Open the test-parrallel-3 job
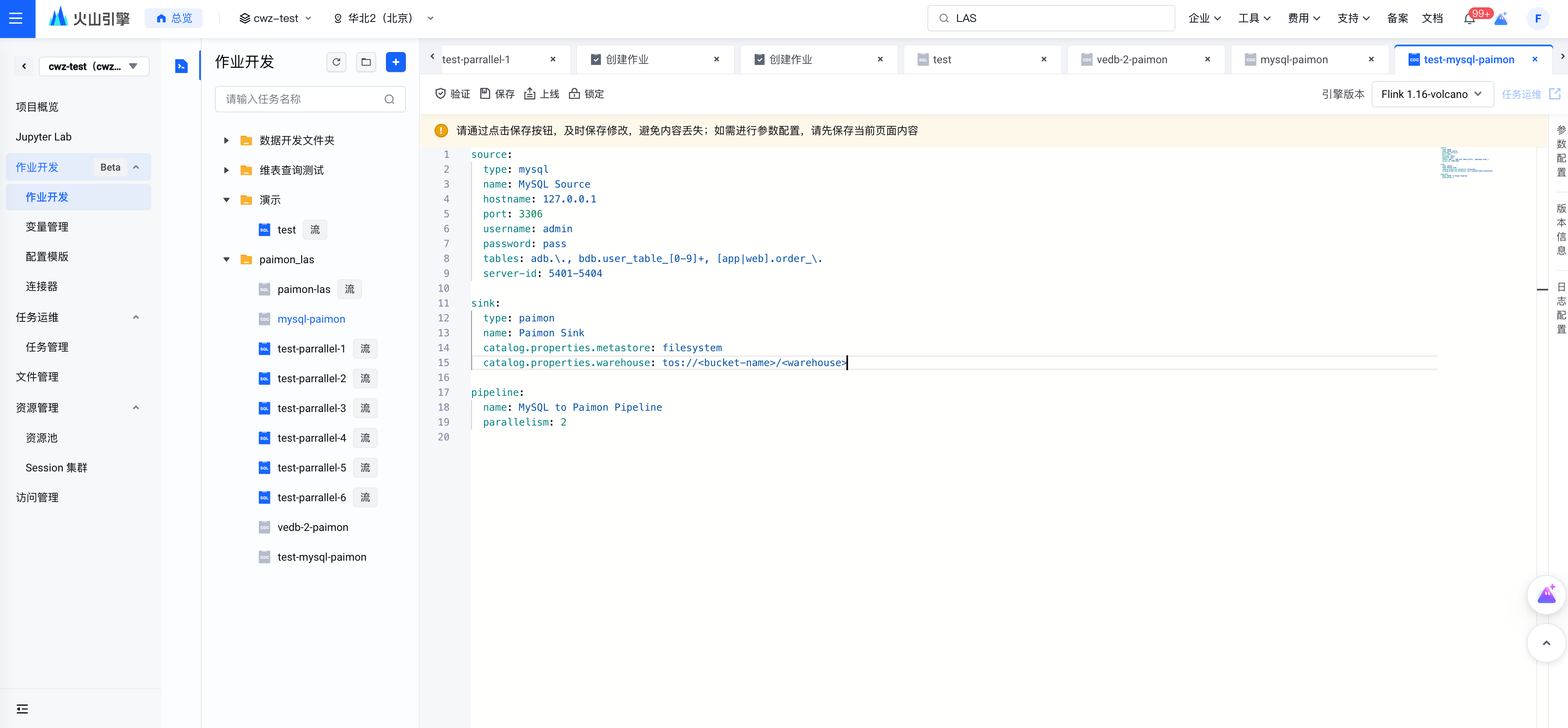 311,408
